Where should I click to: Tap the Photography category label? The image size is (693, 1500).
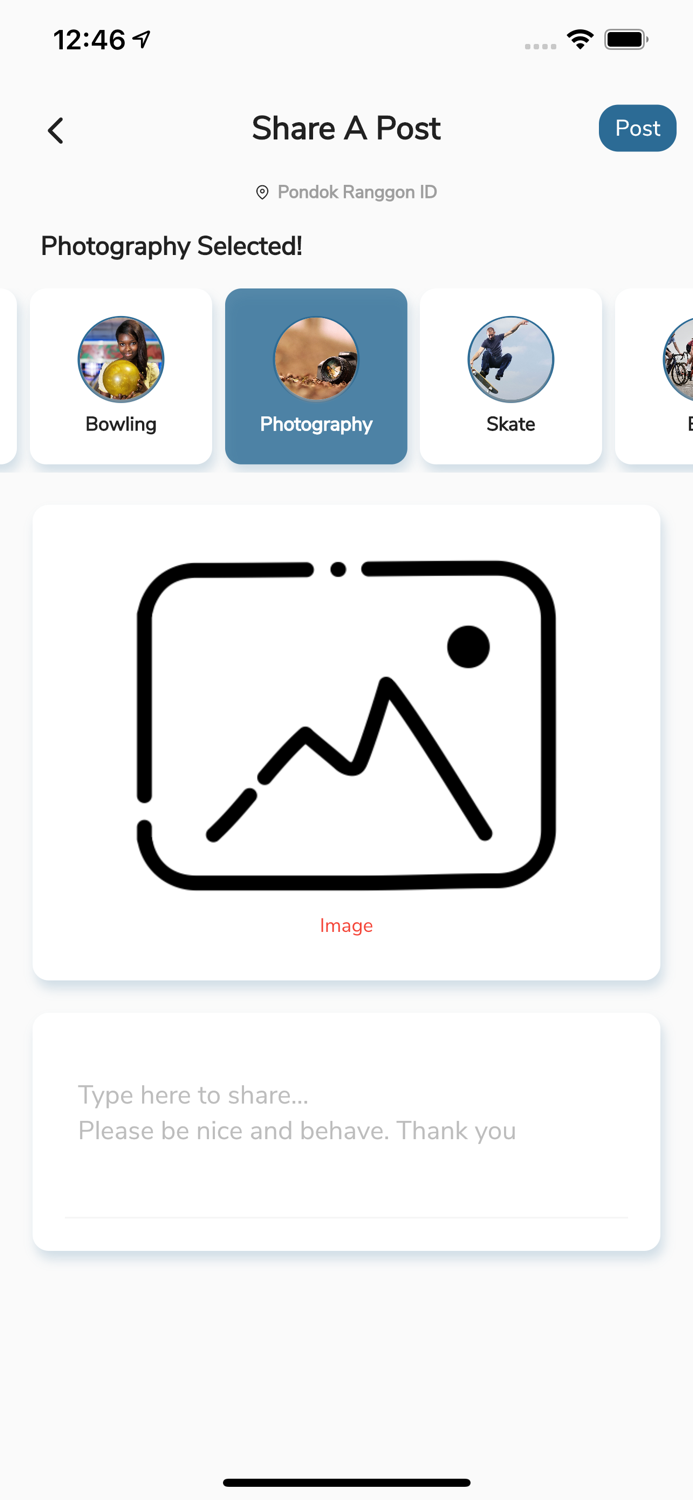pos(316,424)
